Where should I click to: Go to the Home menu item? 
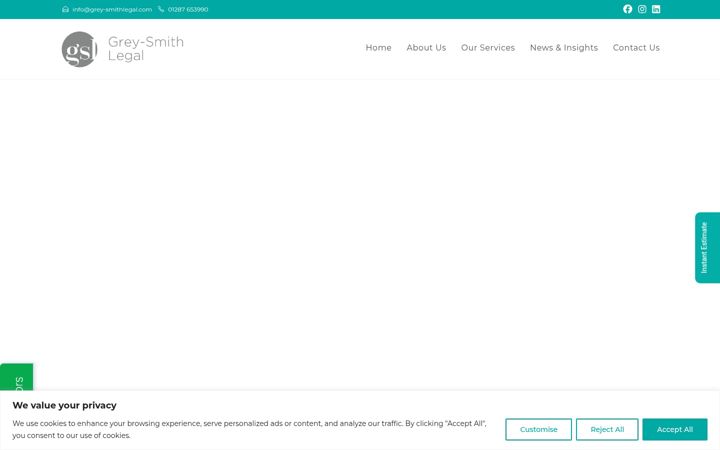pos(378,48)
